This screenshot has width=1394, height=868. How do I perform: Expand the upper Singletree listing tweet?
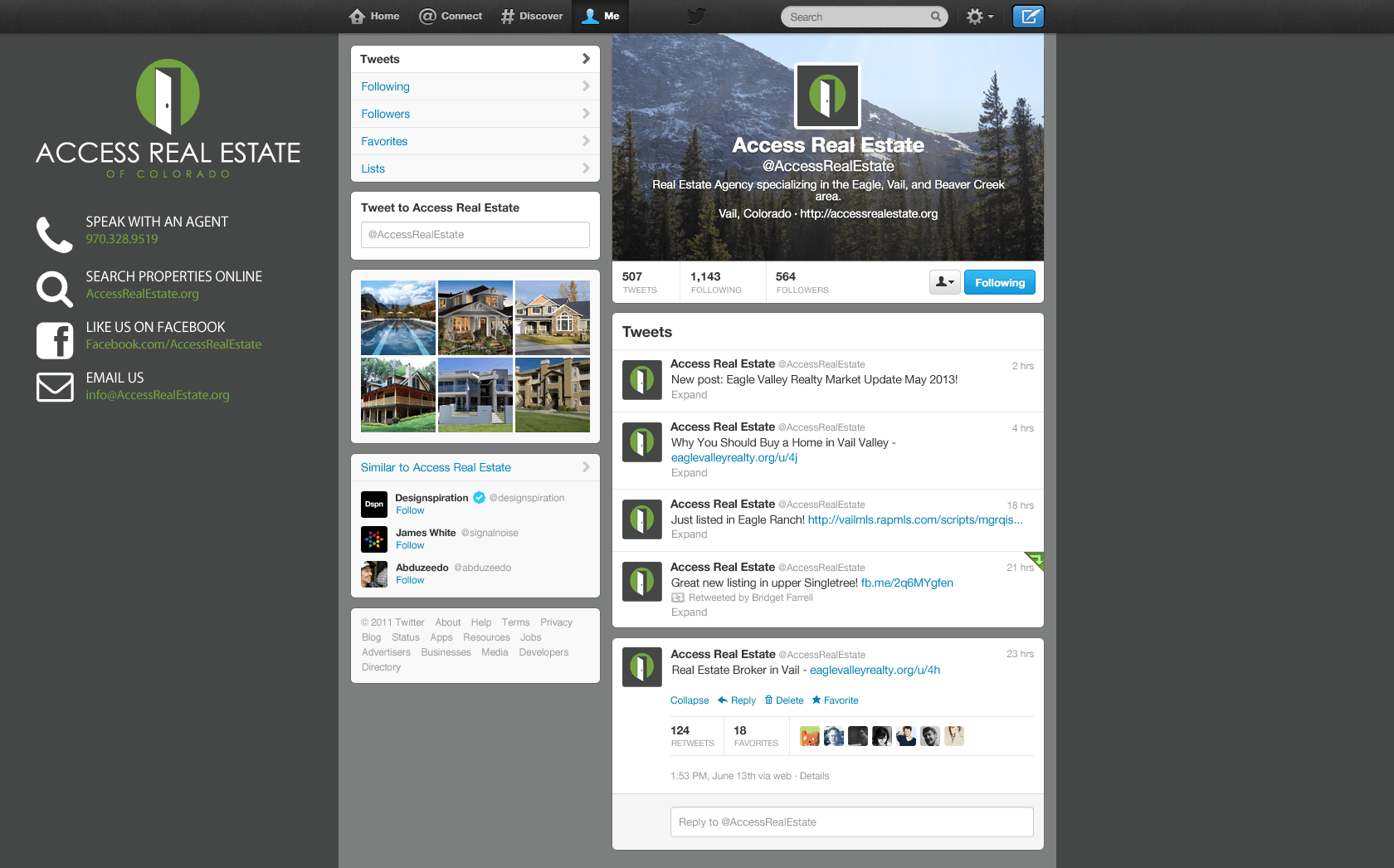(x=689, y=612)
